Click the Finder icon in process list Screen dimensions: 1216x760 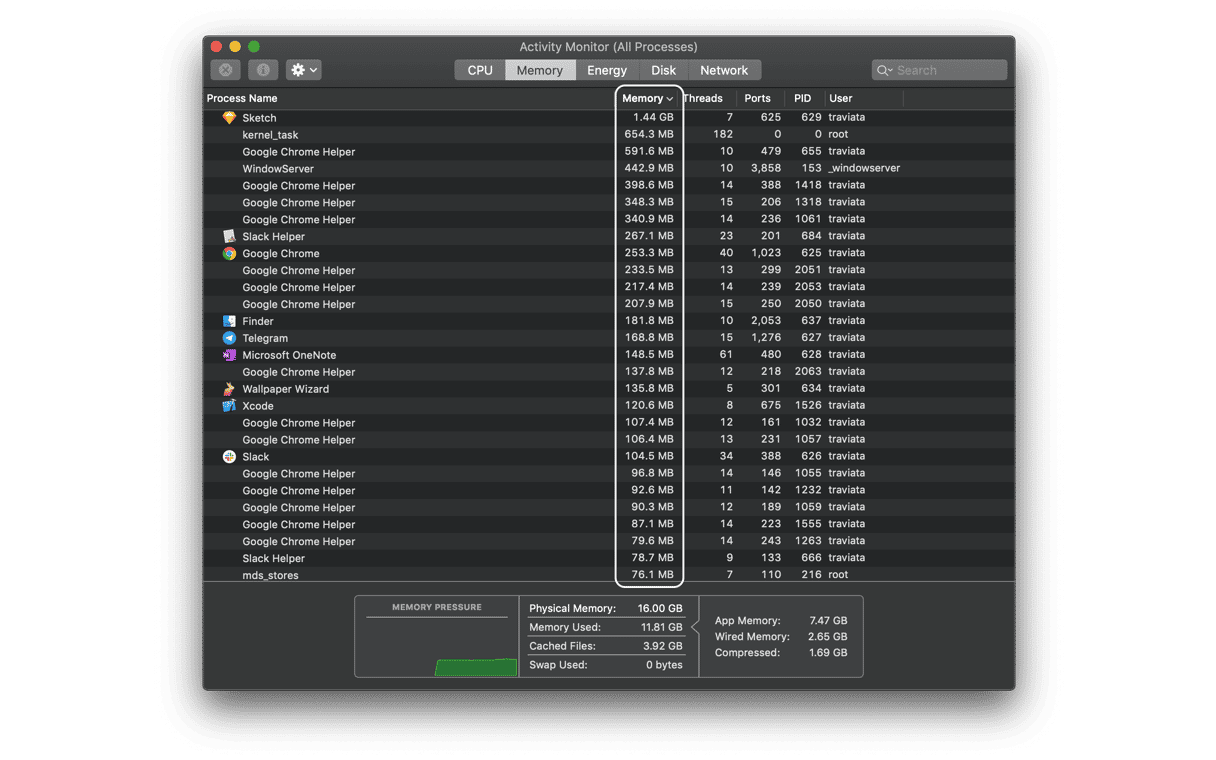(x=229, y=321)
